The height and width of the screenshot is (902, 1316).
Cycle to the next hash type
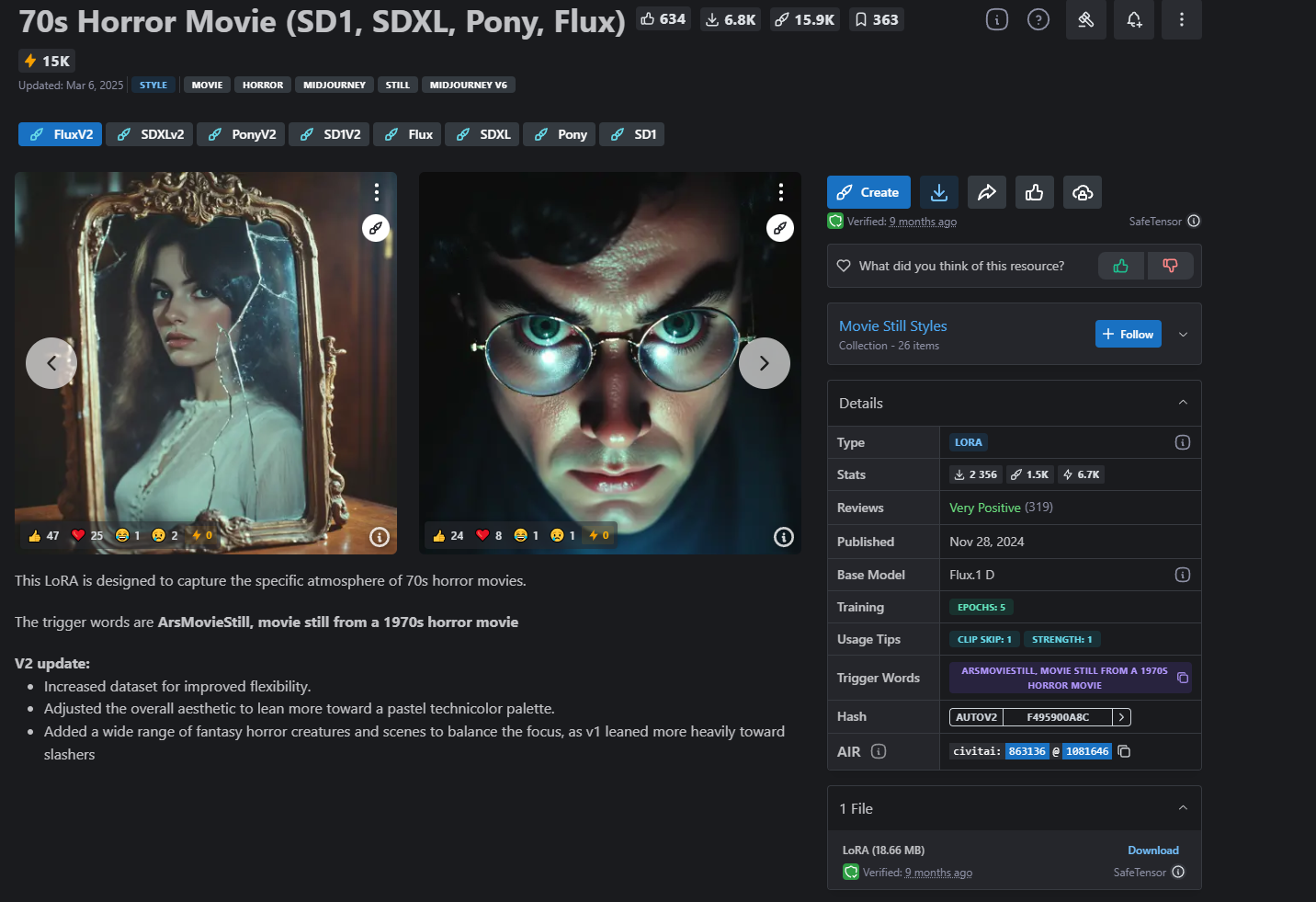click(1121, 717)
